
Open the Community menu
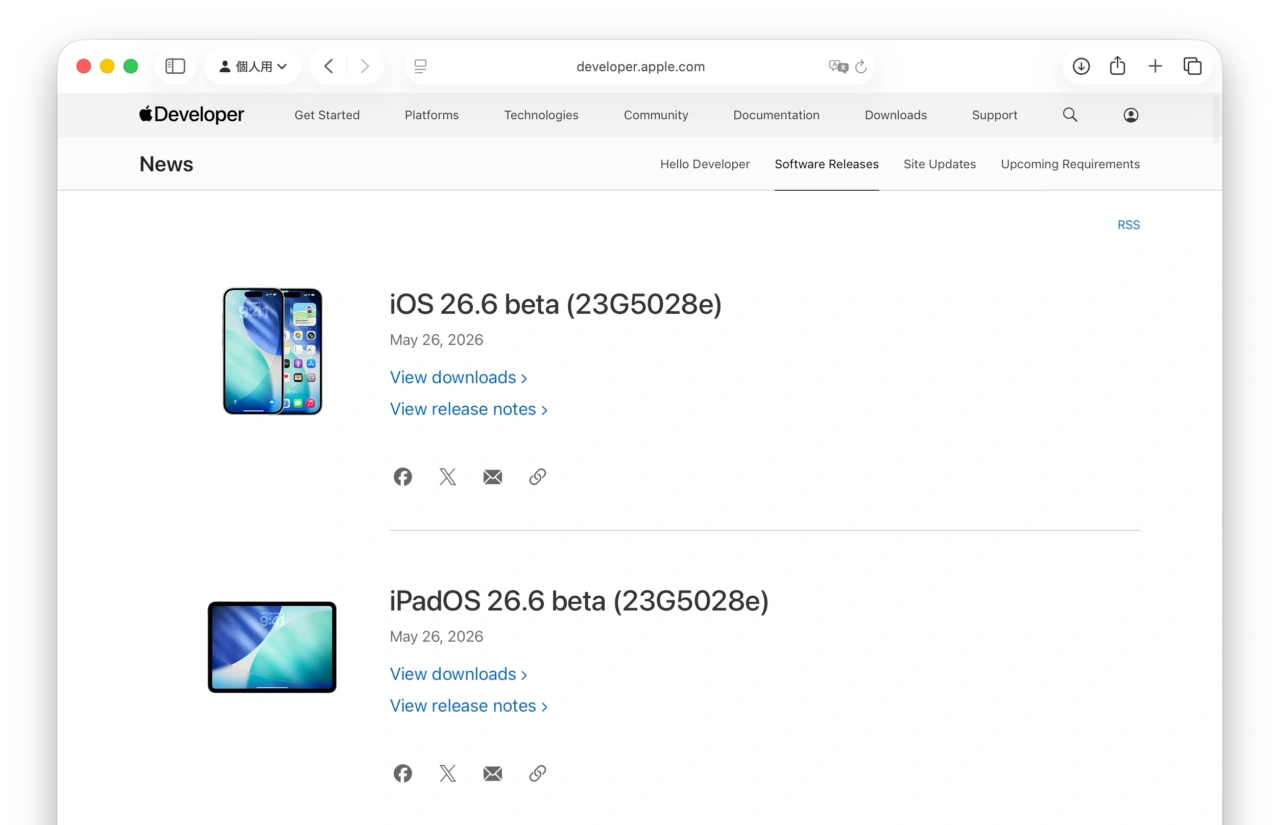656,115
